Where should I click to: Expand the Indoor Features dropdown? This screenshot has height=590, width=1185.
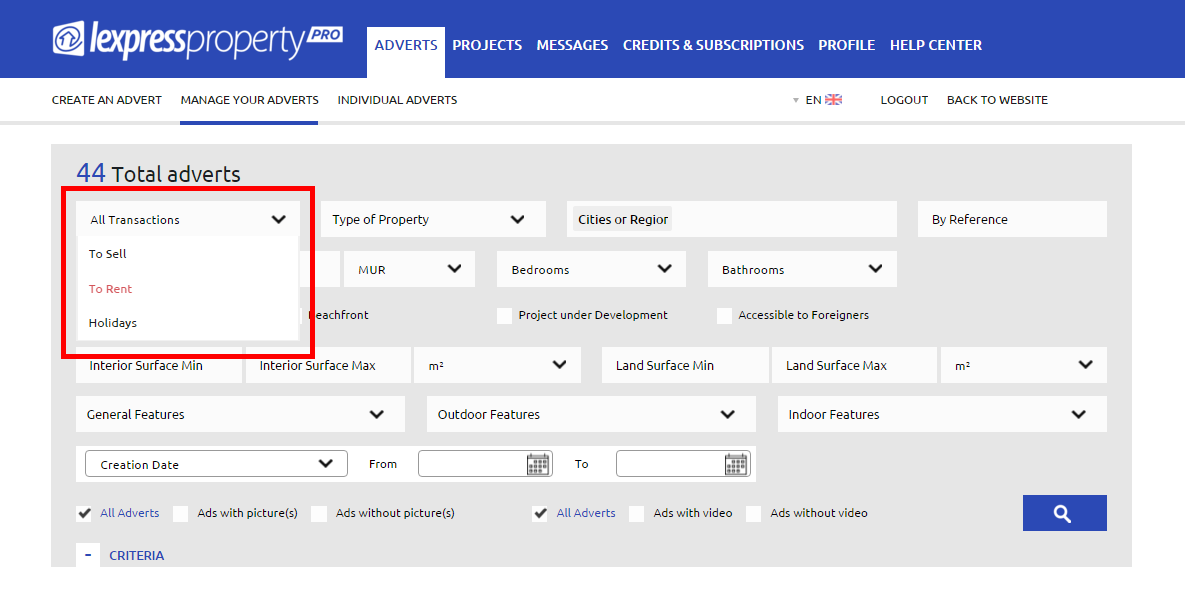(942, 414)
